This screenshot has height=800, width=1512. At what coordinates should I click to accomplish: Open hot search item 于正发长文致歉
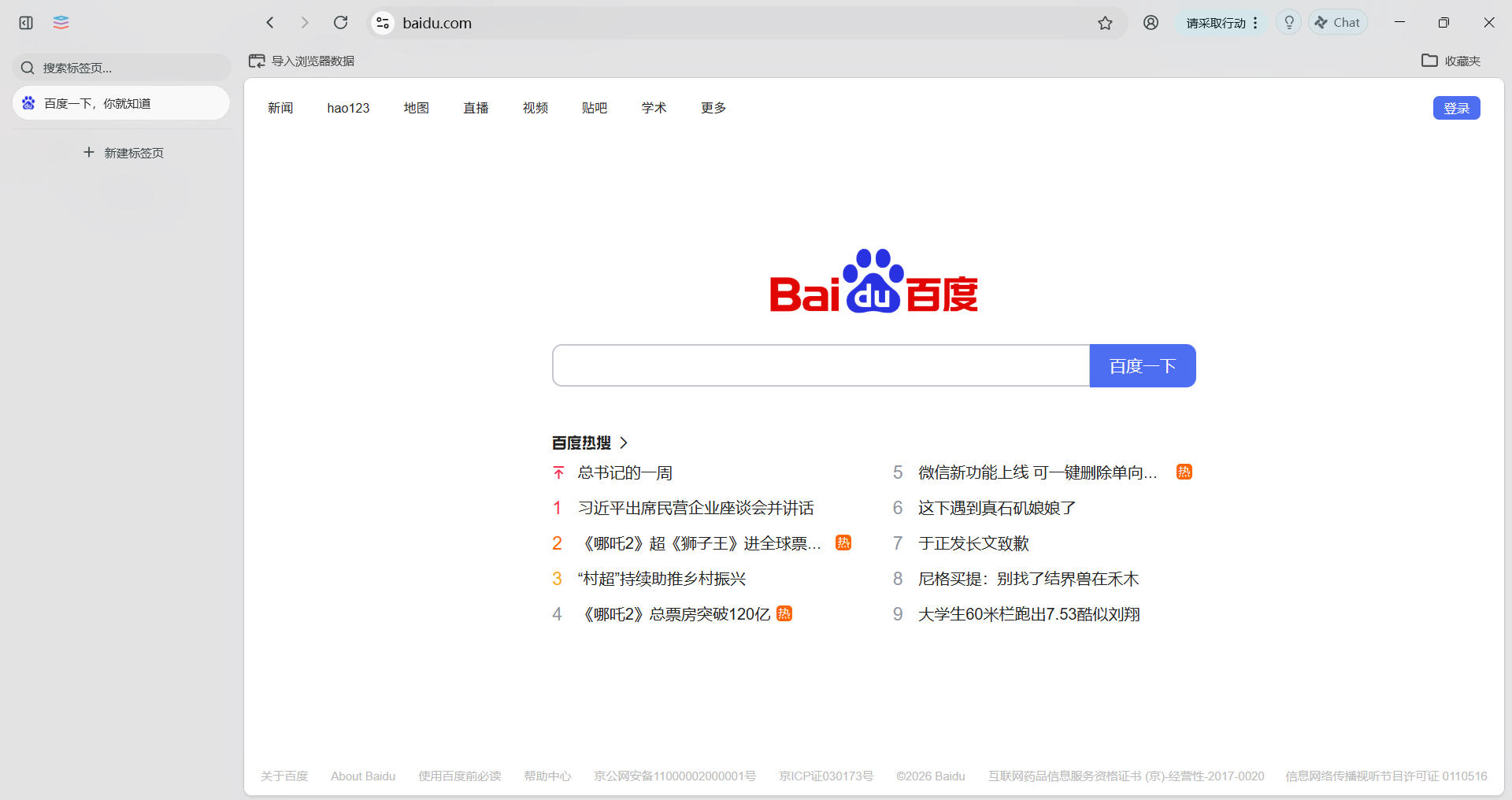pos(973,543)
